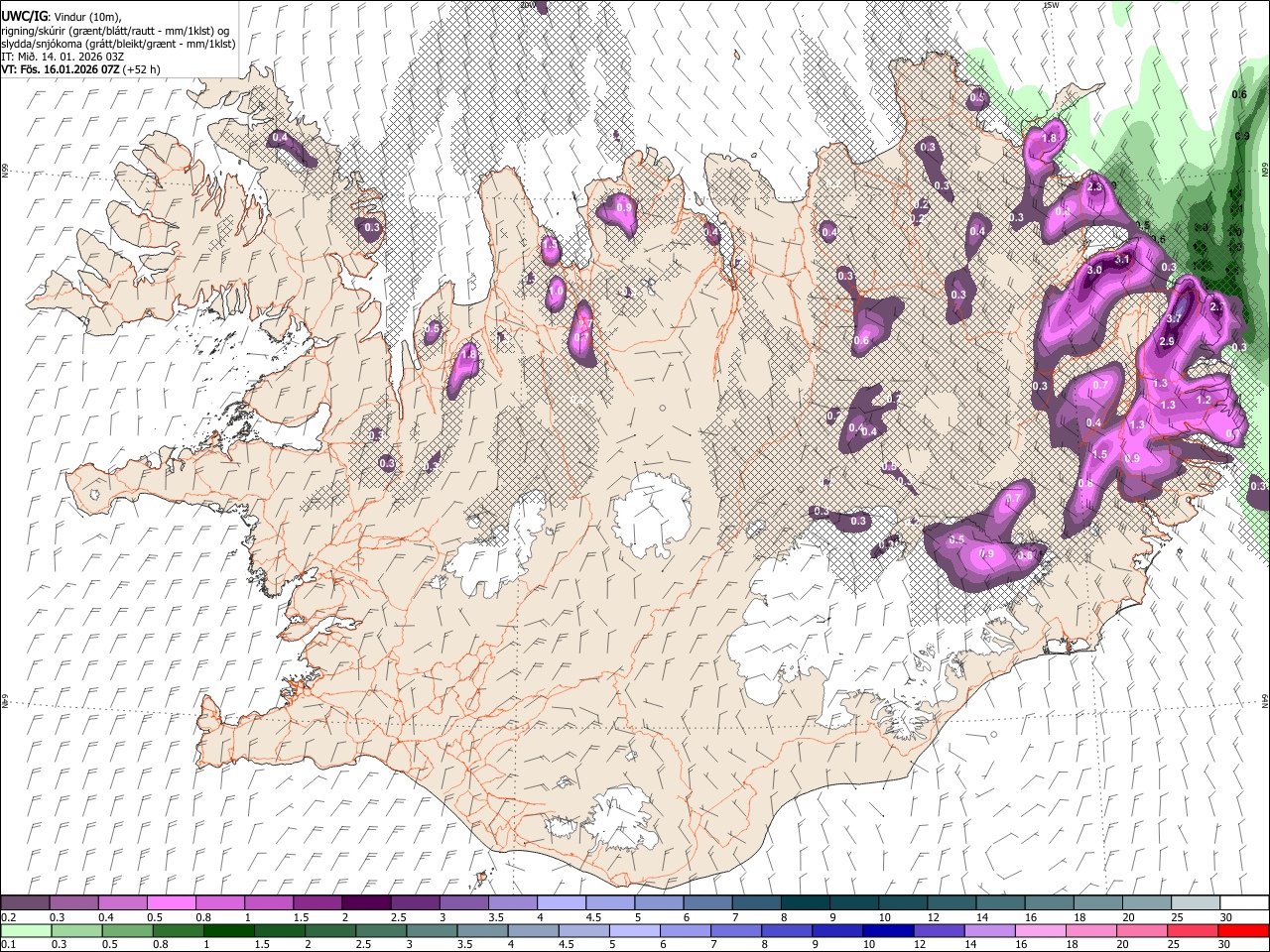Click the pale grey swatch labeled 25 in upper legend
Screen dimensions: 1270x952
tap(1195, 903)
